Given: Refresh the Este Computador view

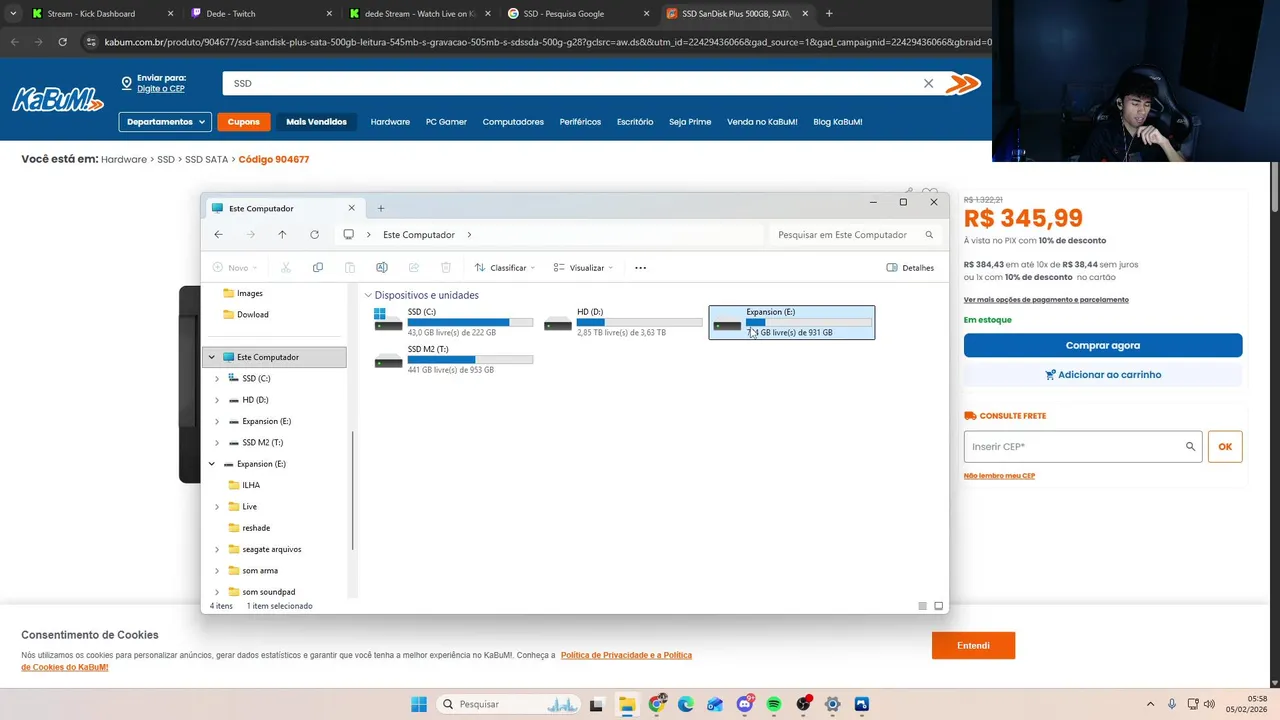Looking at the screenshot, I should [x=314, y=234].
